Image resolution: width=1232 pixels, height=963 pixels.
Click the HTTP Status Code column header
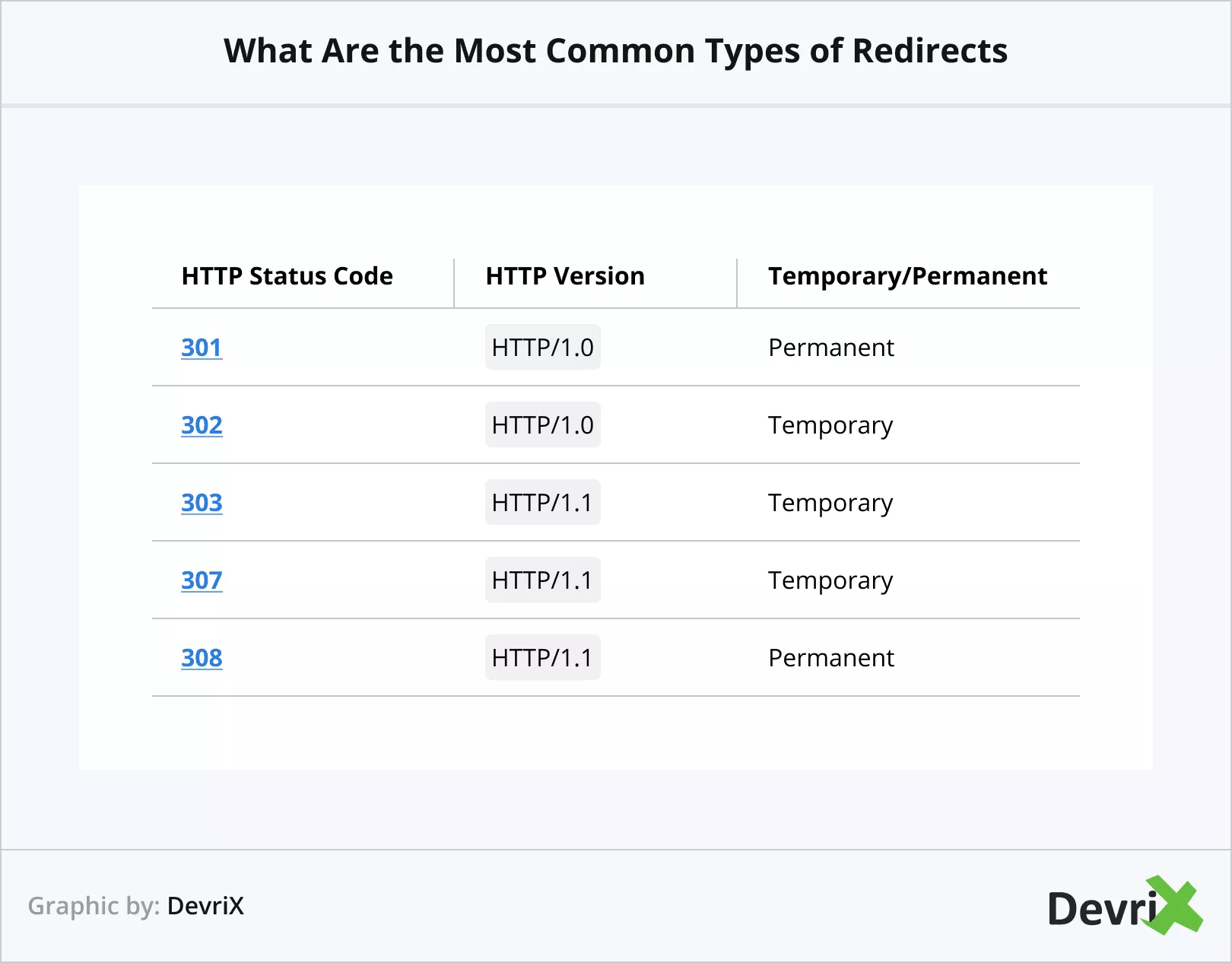[287, 276]
